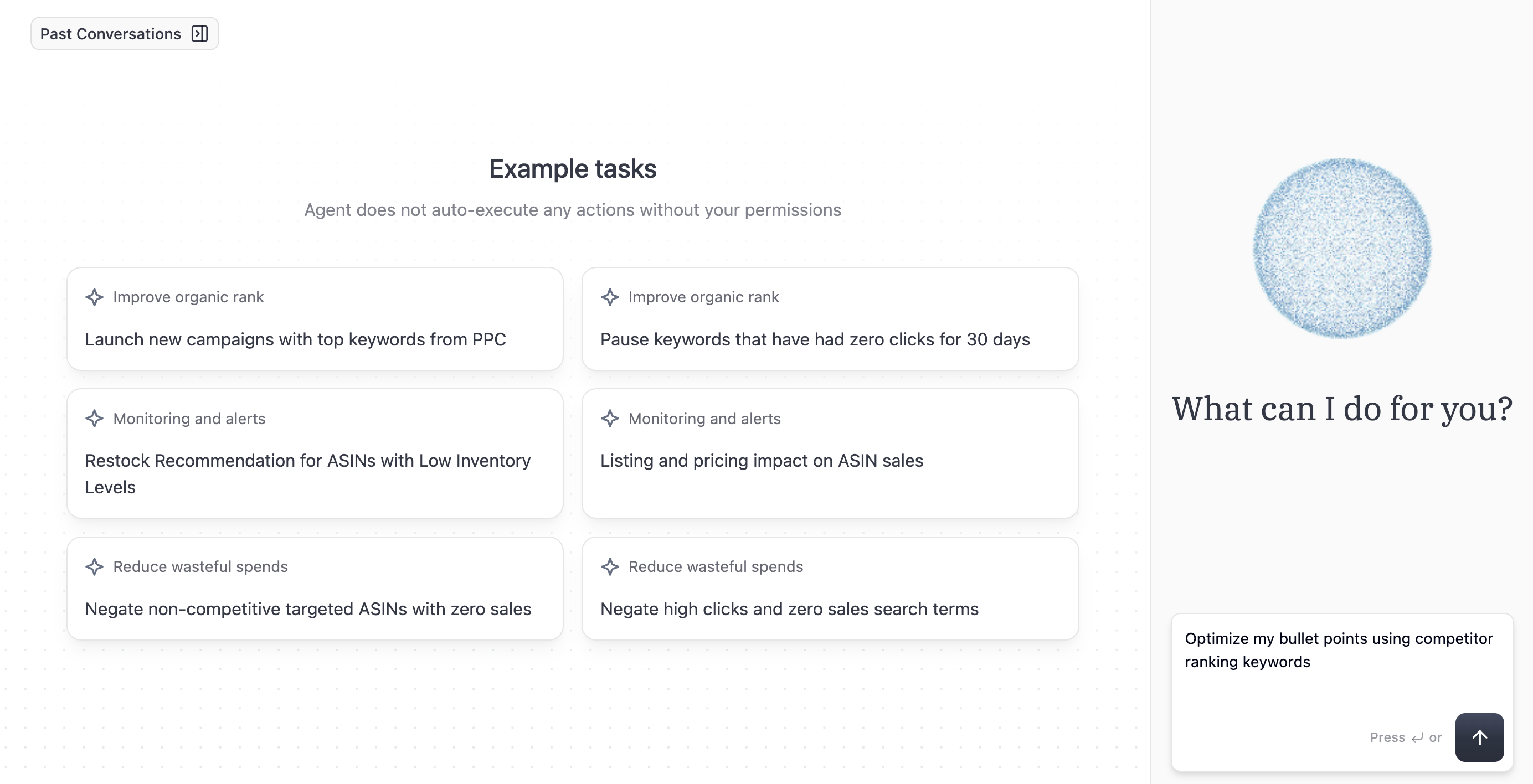Click the Example tasks heading
1533x784 pixels.
tap(573, 169)
